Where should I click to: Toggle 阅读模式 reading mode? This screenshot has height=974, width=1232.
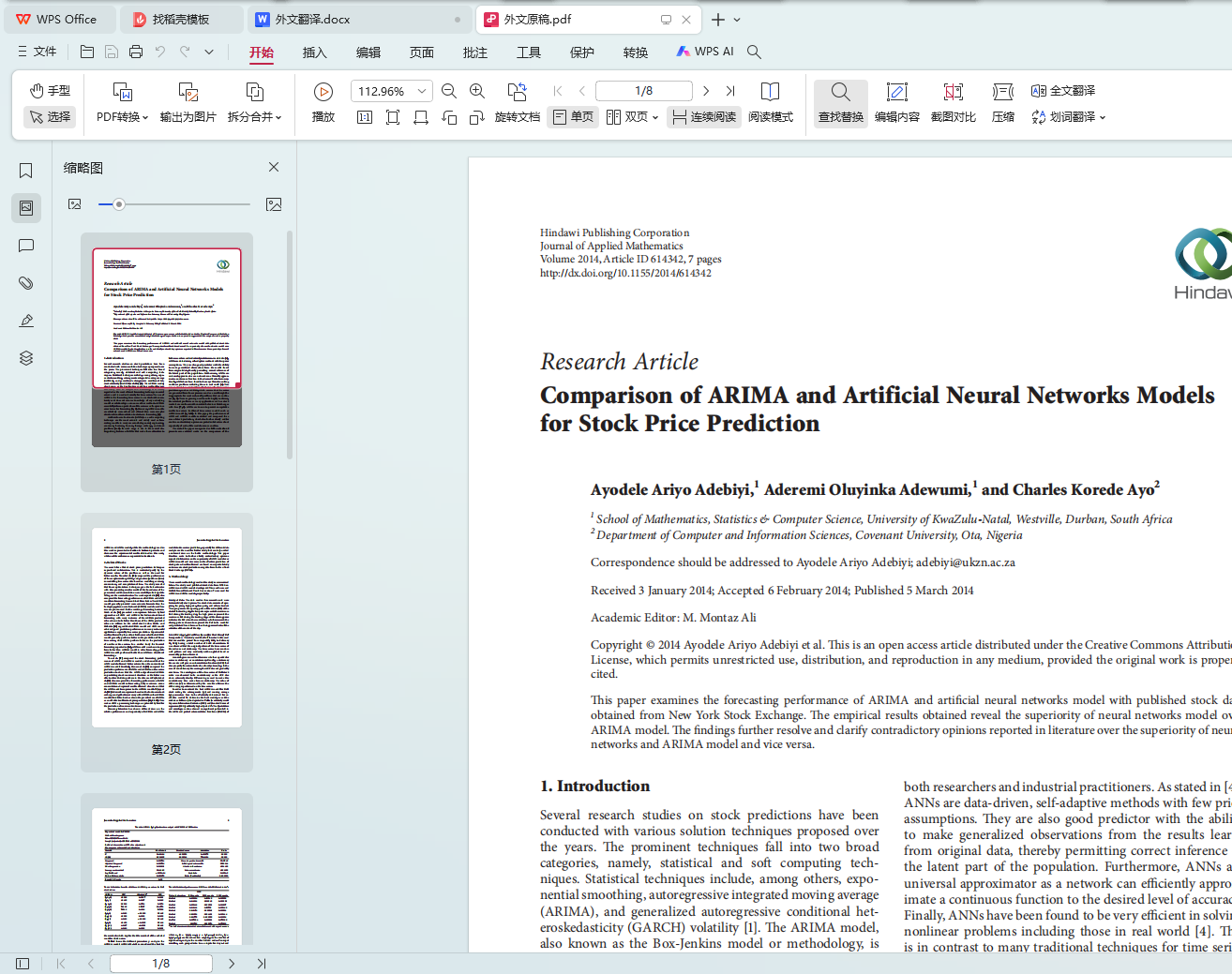(x=771, y=102)
